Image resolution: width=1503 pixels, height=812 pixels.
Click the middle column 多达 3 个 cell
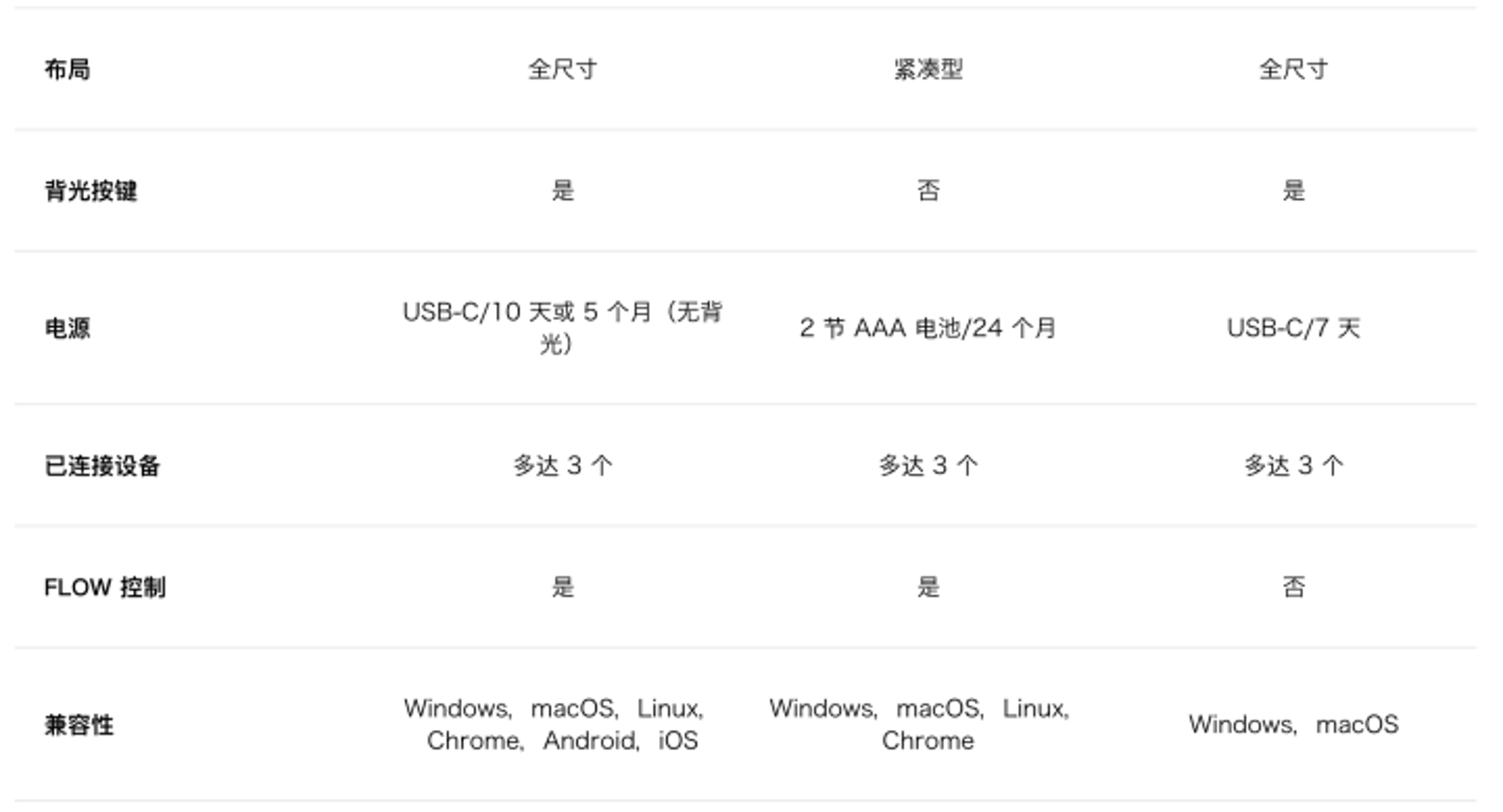928,466
